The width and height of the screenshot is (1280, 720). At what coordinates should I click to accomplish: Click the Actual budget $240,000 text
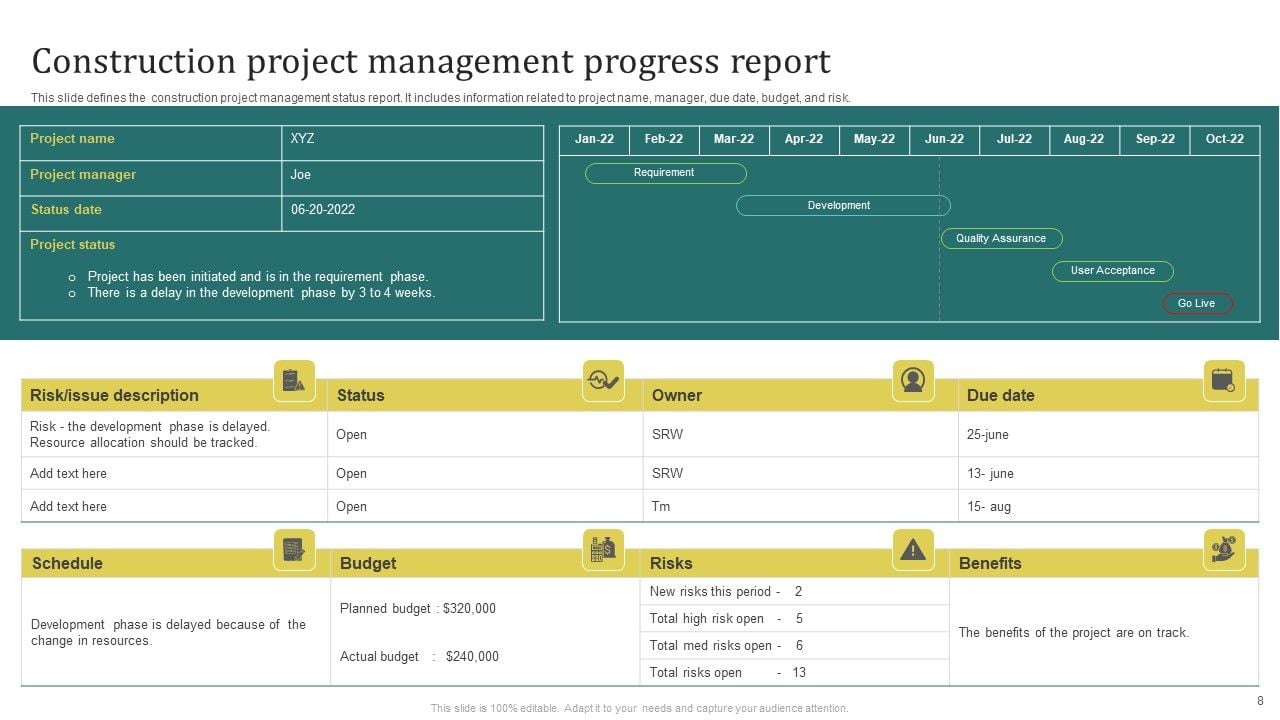tap(419, 657)
